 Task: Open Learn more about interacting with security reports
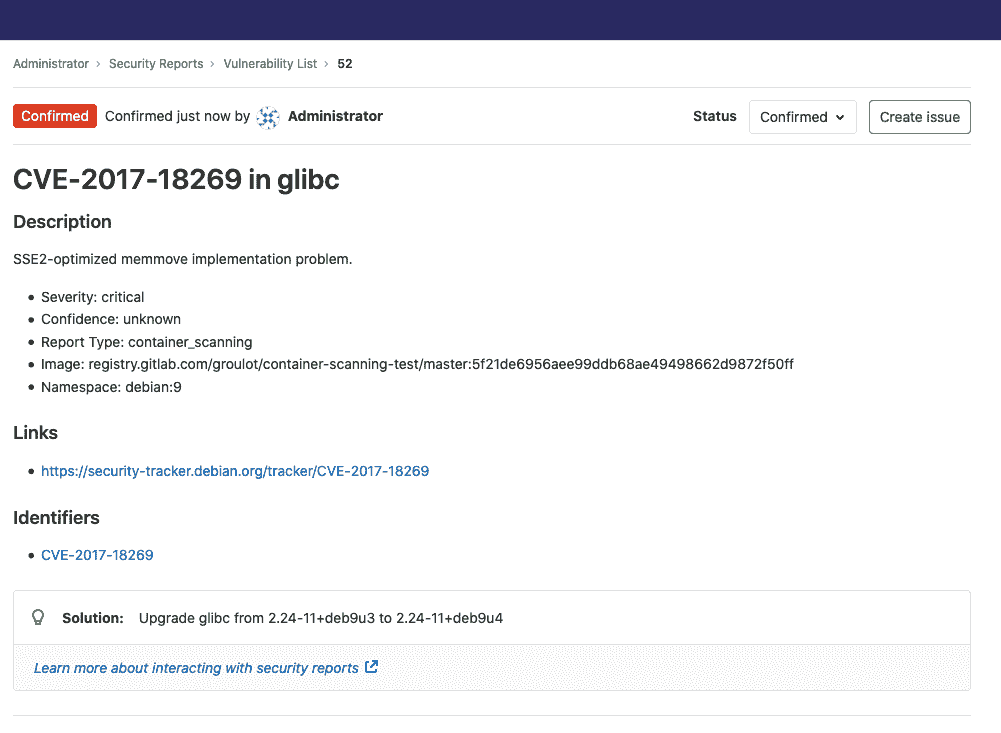click(x=195, y=667)
